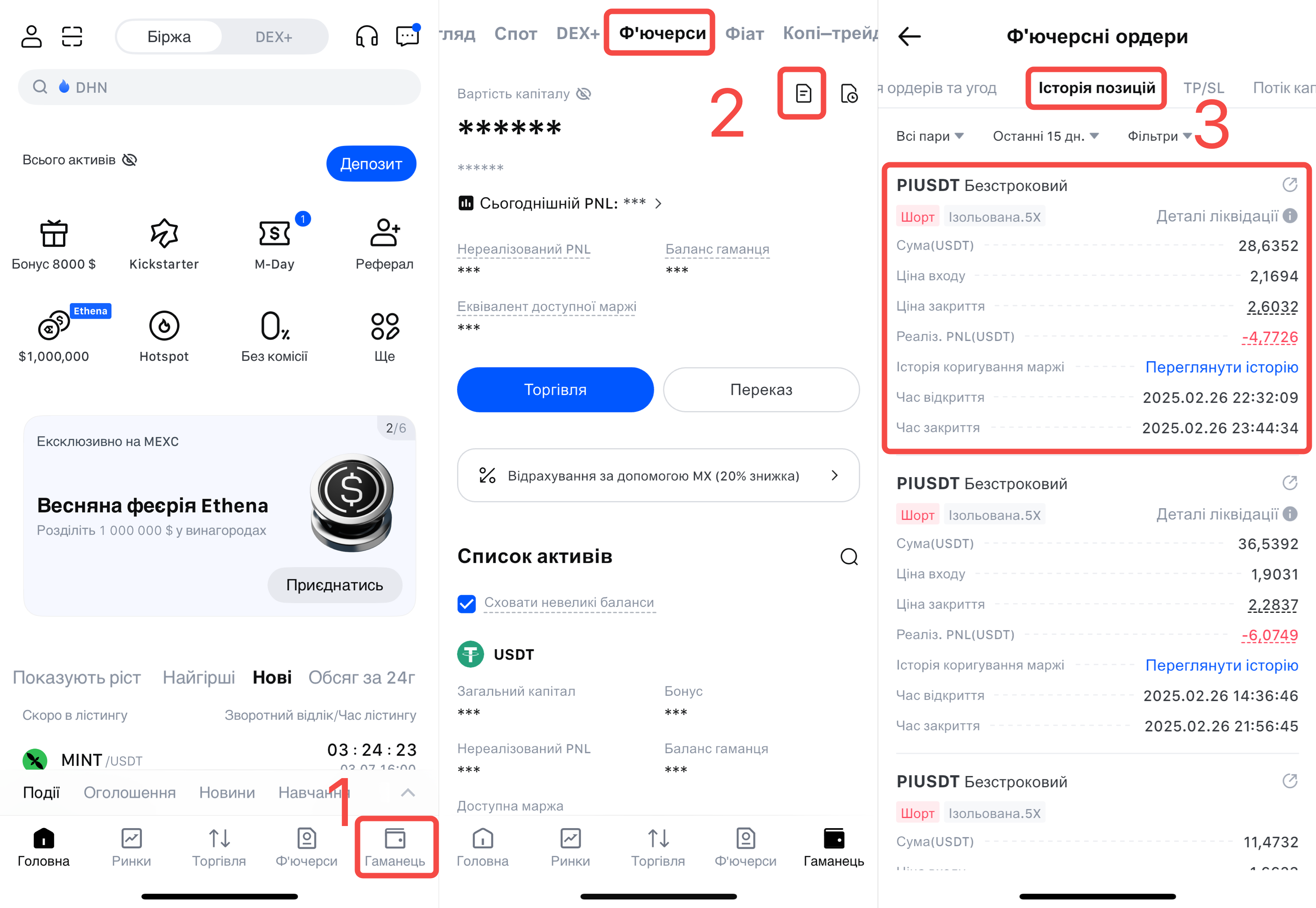Select the Найгірші market tab

coord(199,678)
